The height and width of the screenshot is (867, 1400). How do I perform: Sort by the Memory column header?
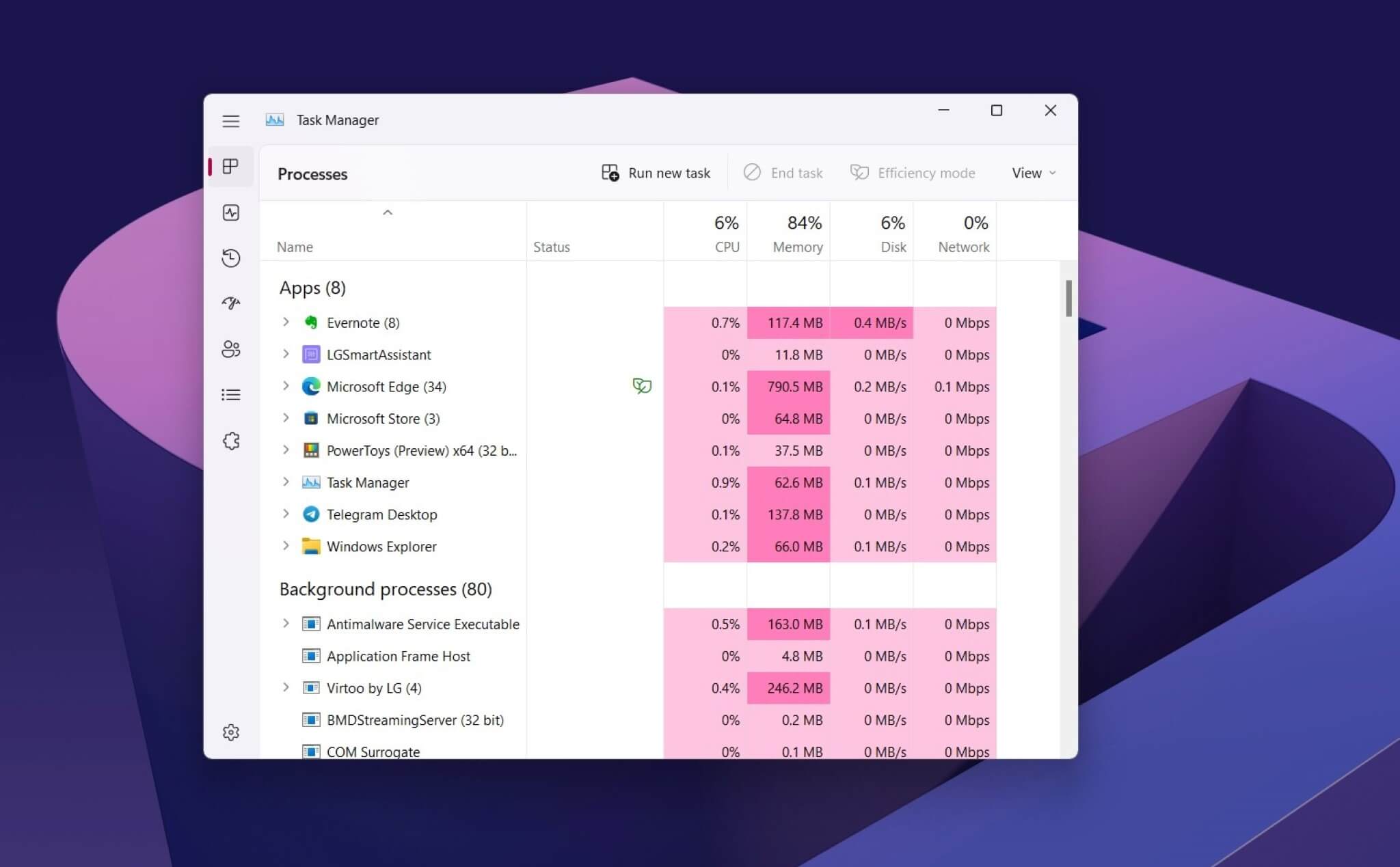point(789,232)
